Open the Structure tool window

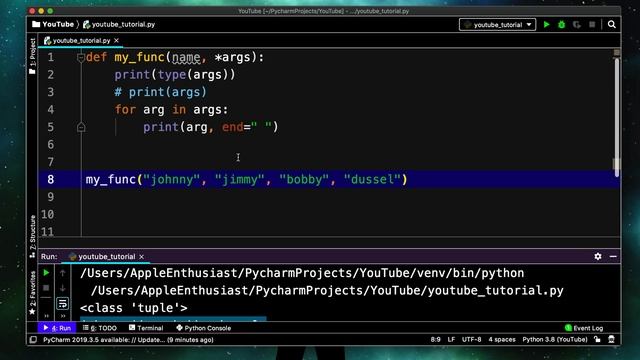point(32,236)
